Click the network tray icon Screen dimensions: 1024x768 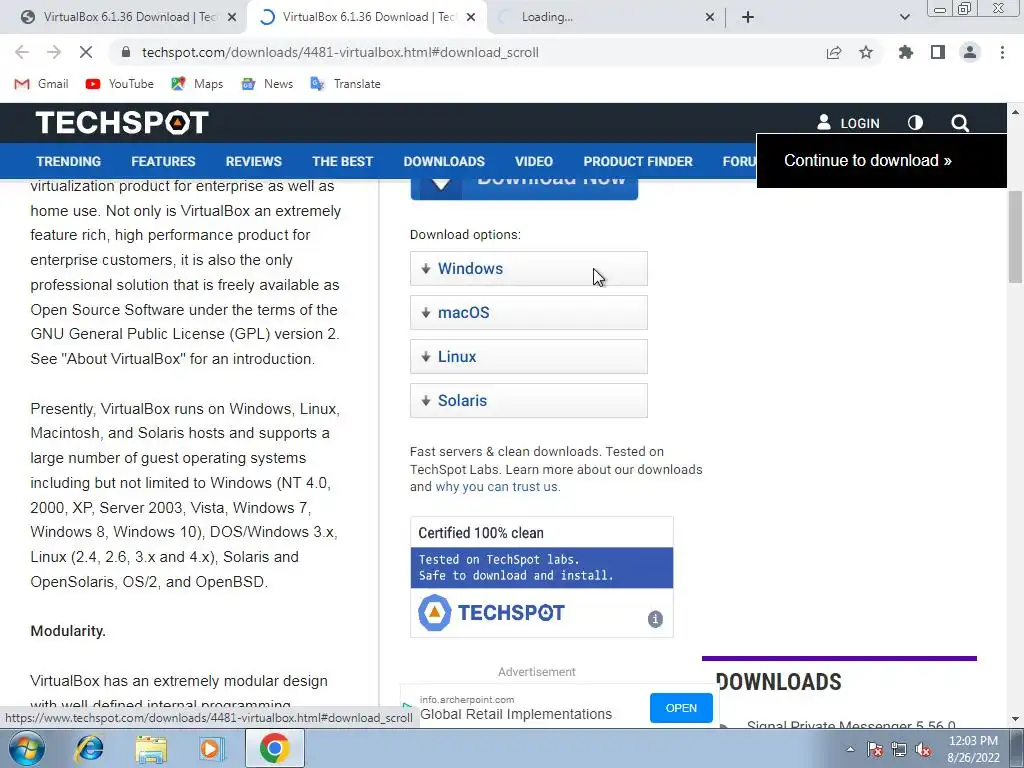899,750
